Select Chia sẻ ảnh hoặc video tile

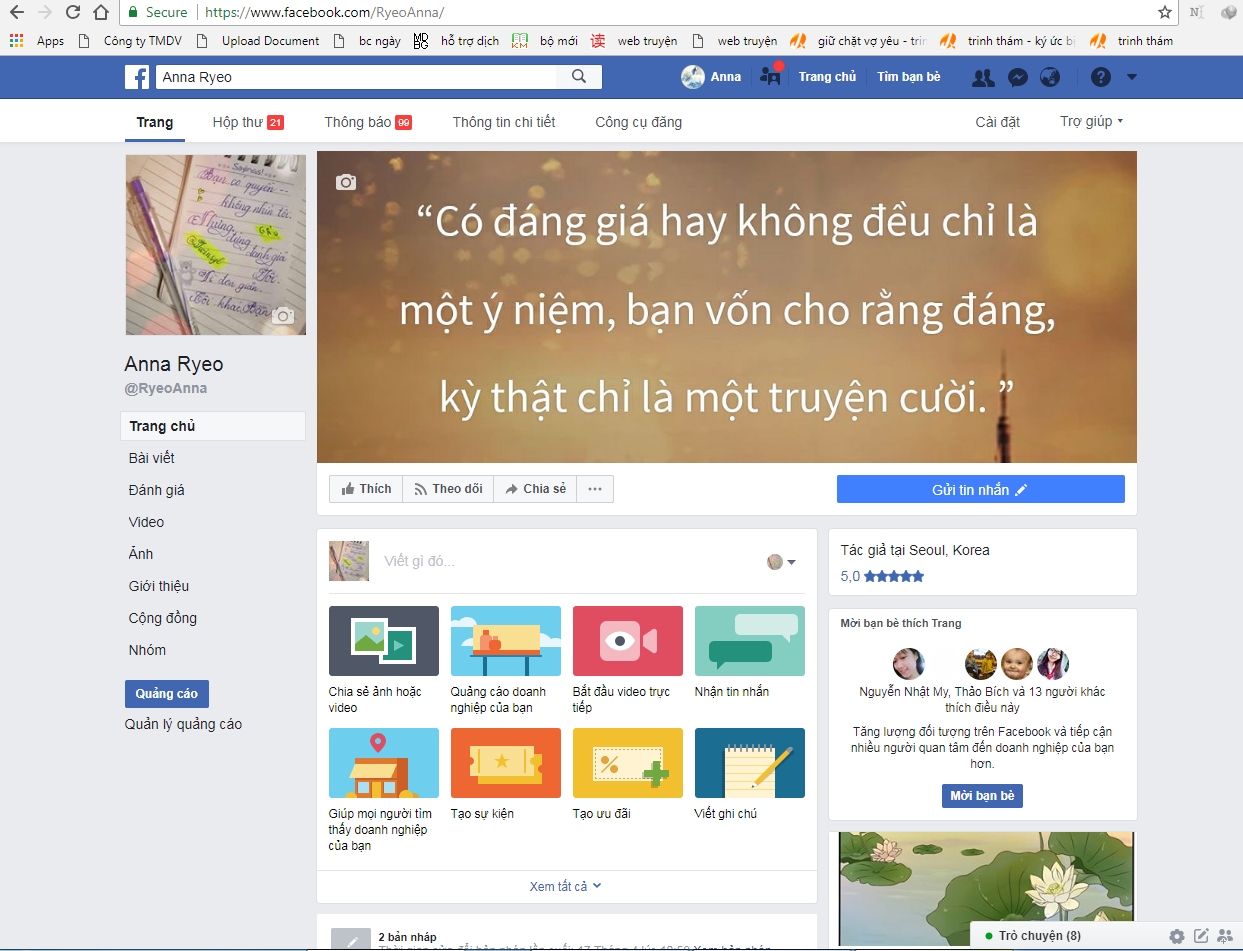pyautogui.click(x=384, y=660)
